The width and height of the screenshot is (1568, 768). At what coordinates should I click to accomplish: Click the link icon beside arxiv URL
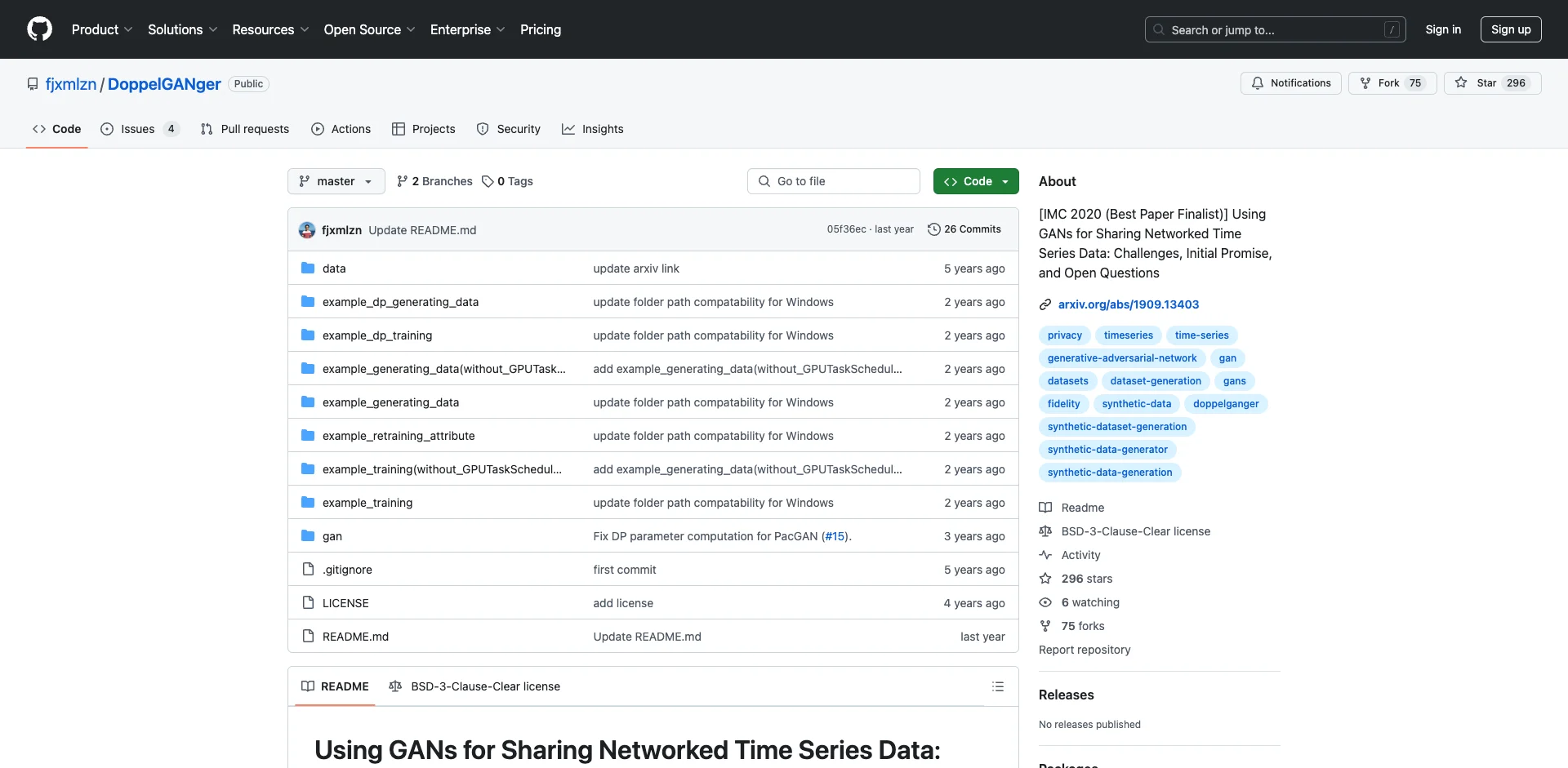tap(1045, 304)
